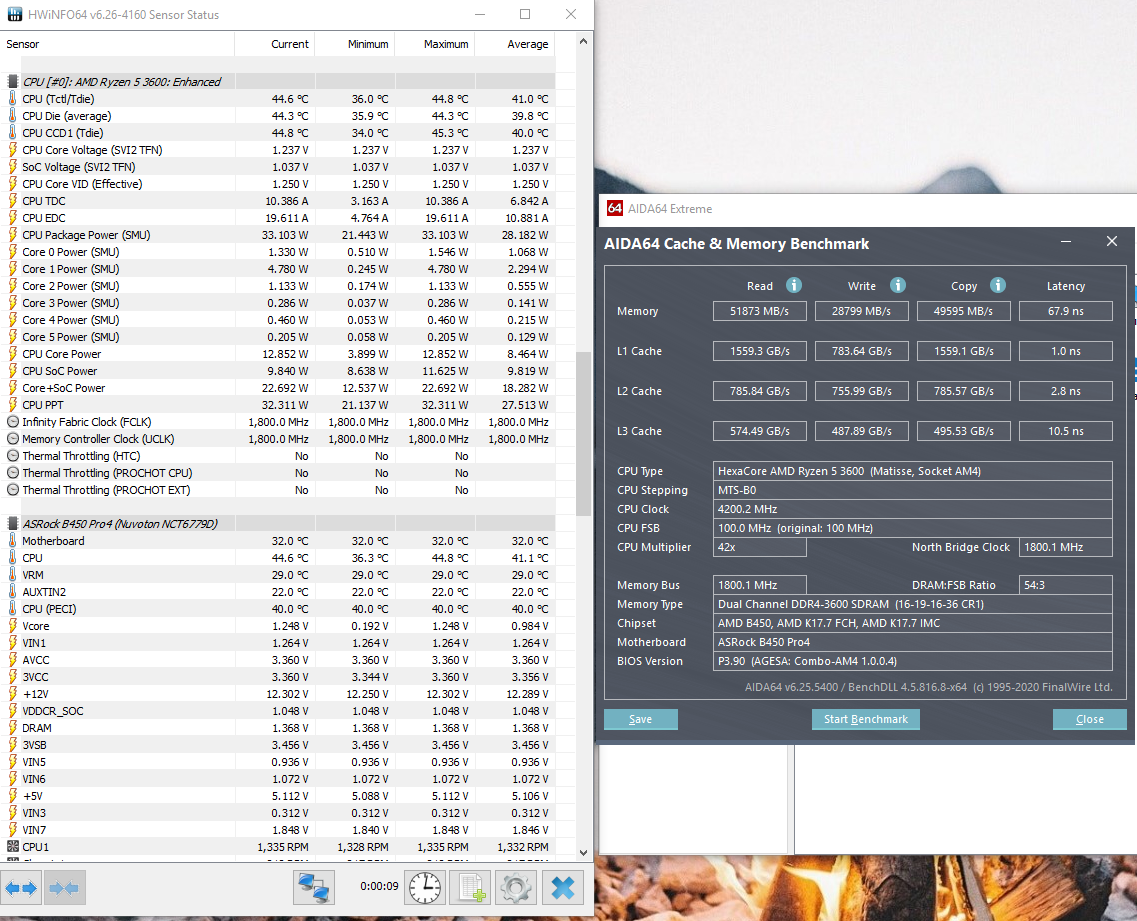Image resolution: width=1137 pixels, height=921 pixels.
Task: Select the Thermal Throttling (PROCHOT EXT) row
Action: point(277,490)
